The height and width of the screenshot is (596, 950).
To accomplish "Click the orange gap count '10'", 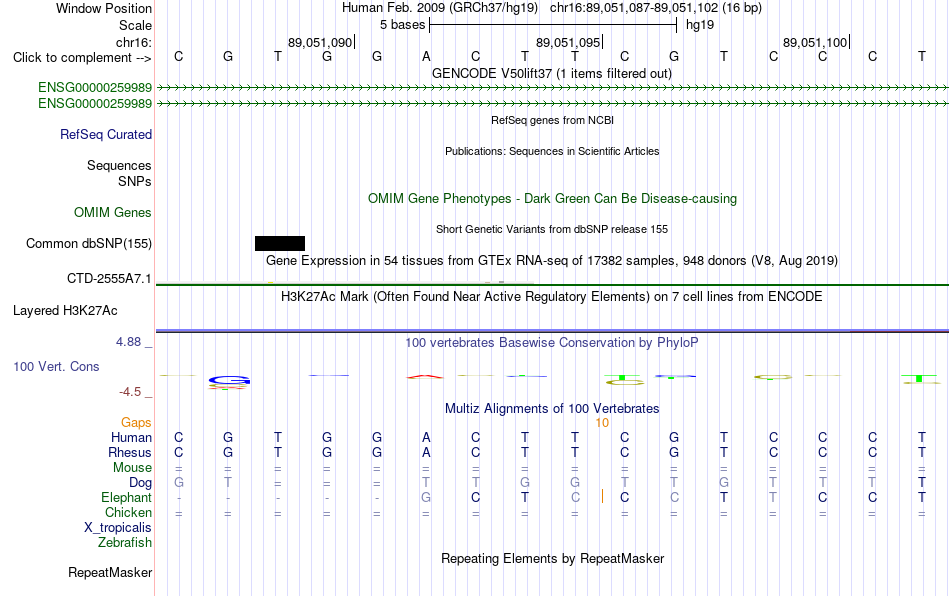I will (602, 423).
